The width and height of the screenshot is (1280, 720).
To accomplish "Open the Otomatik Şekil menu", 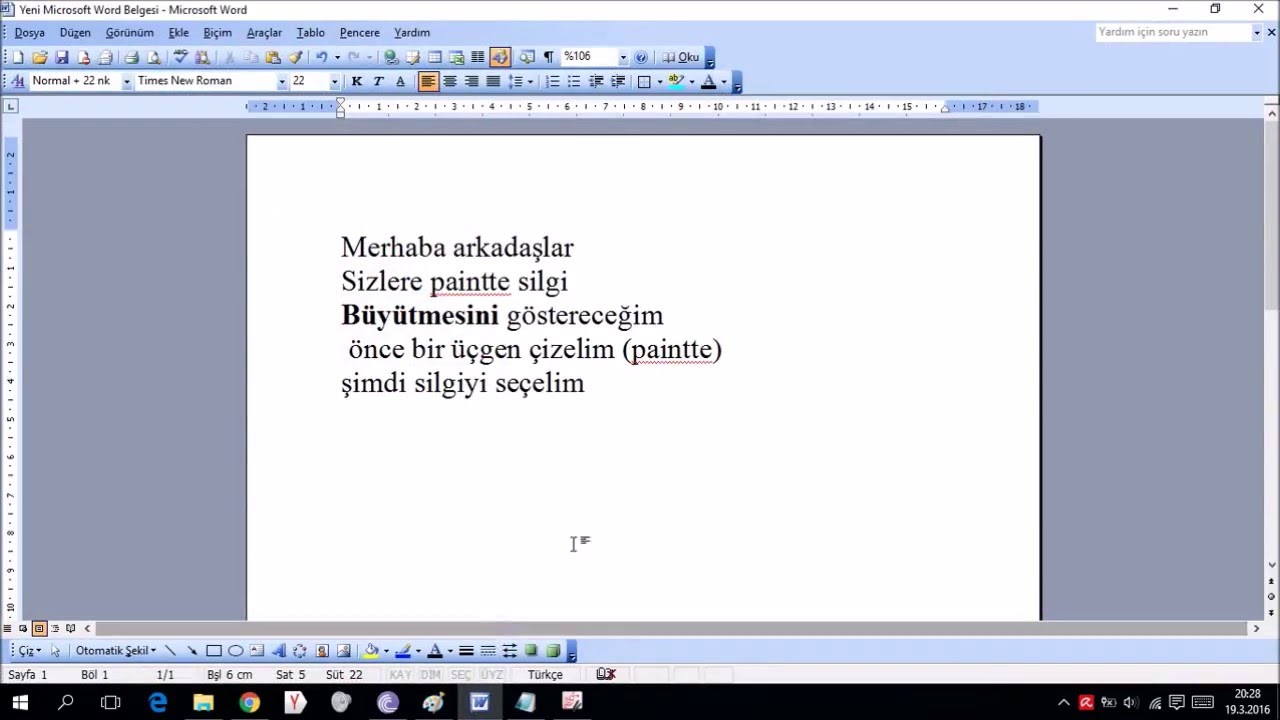I will tap(116, 651).
